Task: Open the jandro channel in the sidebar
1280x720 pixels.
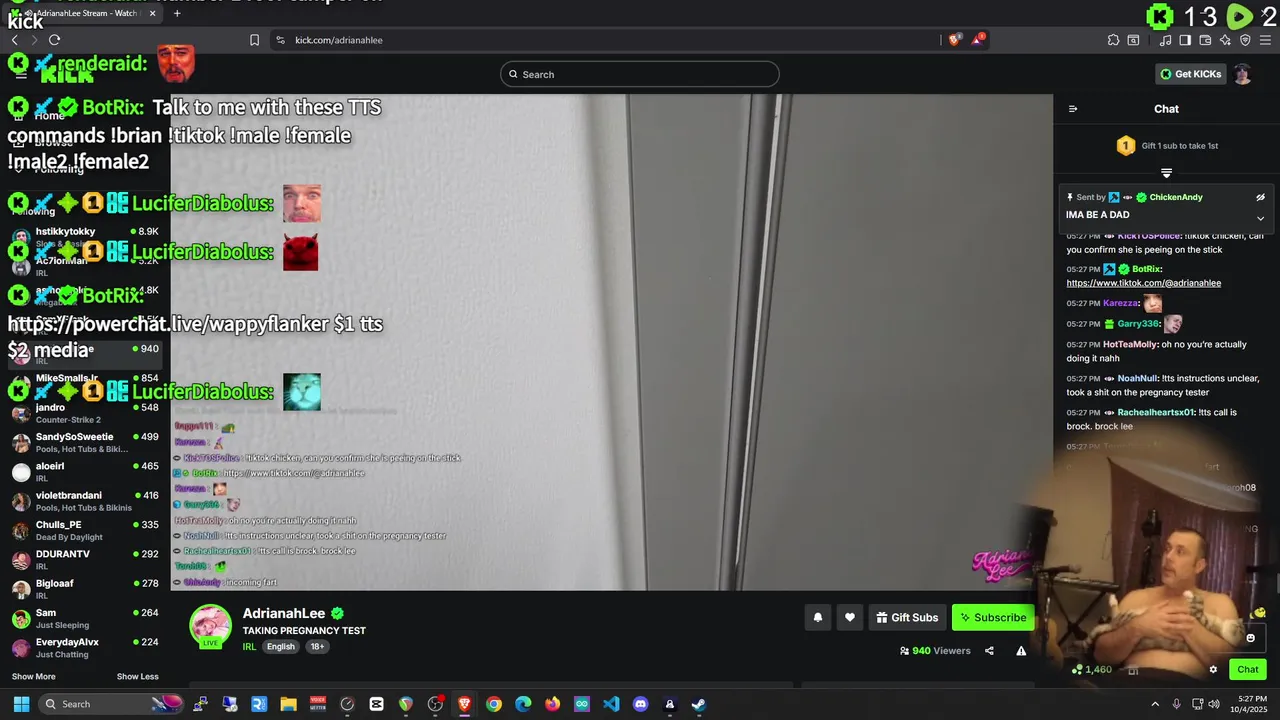Action: [x=84, y=413]
